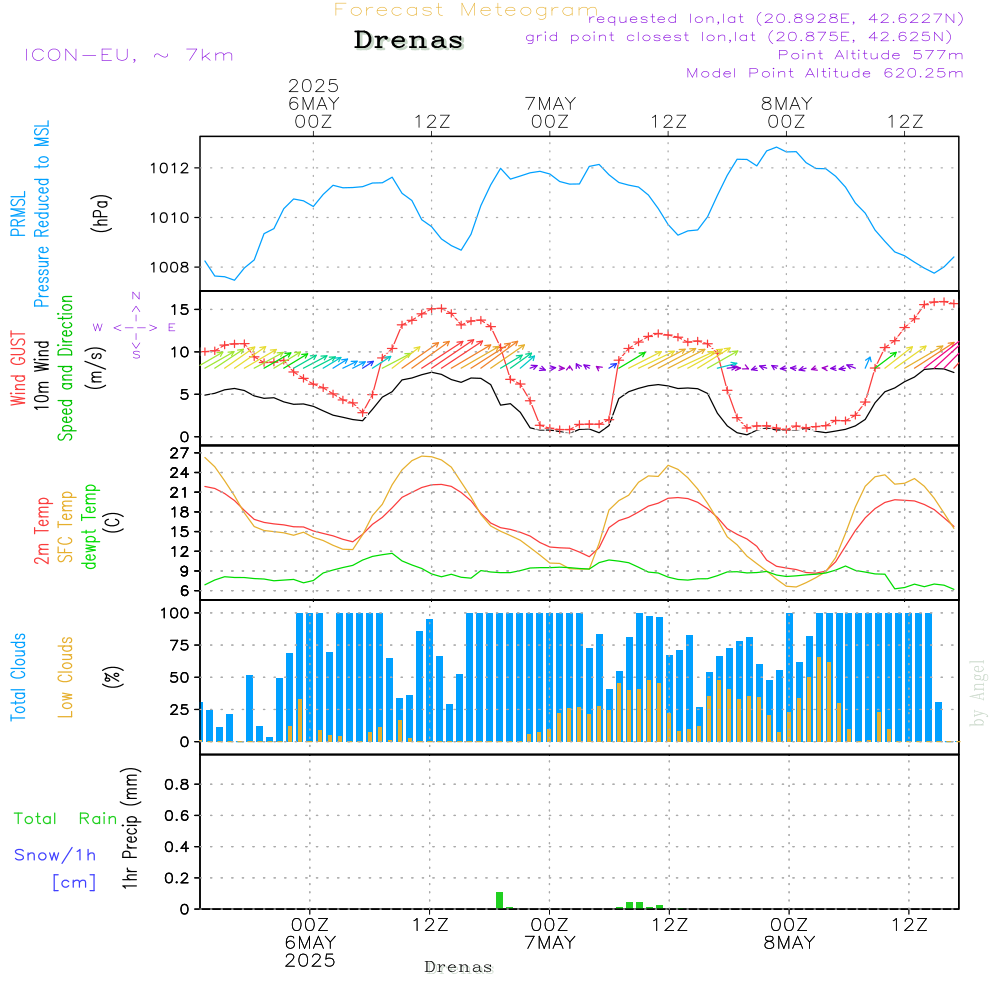Click the bold 'Drenas' title above the charts
The height and width of the screenshot is (1000, 1000).
409,40
